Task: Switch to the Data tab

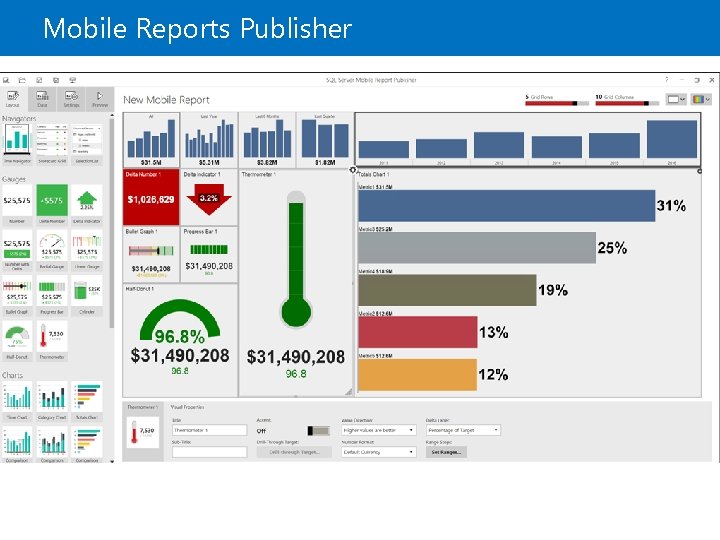Action: [42, 99]
